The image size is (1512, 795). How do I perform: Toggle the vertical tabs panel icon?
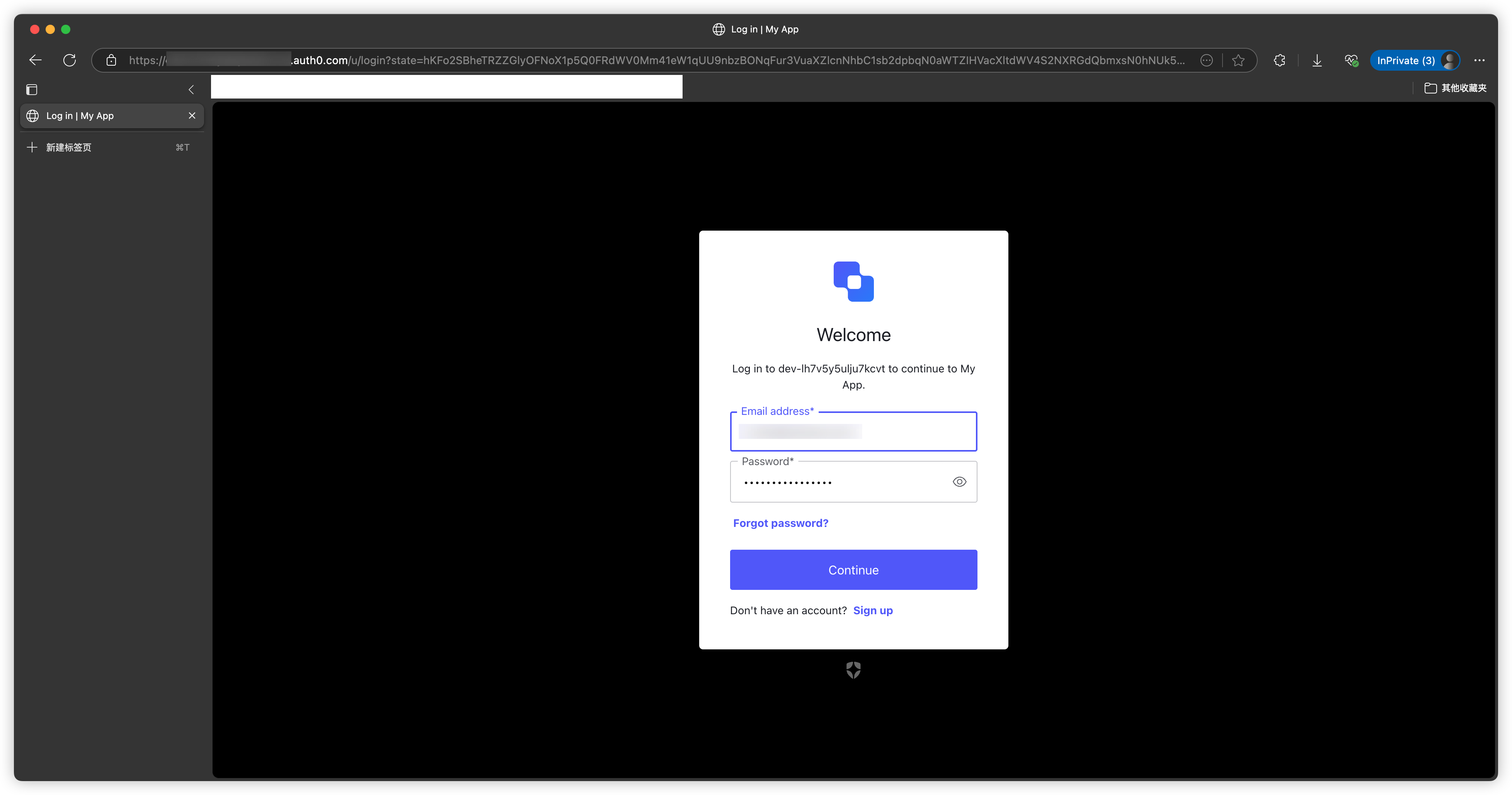[x=32, y=90]
